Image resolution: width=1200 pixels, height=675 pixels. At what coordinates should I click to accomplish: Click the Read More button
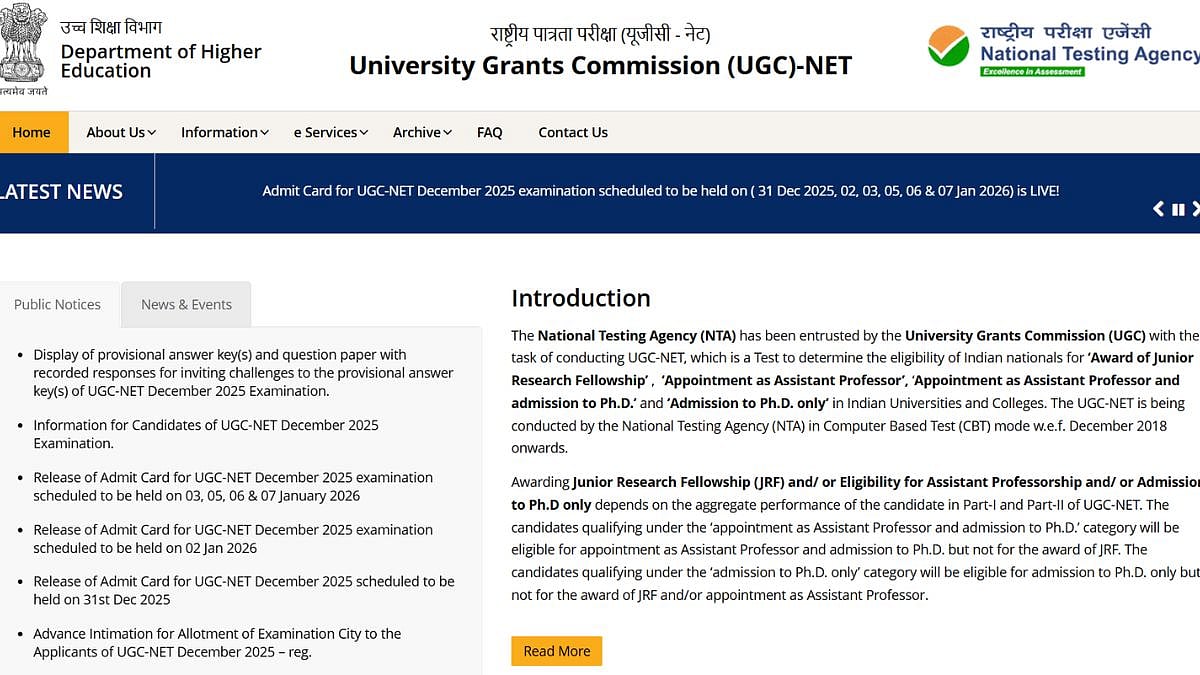[556, 650]
